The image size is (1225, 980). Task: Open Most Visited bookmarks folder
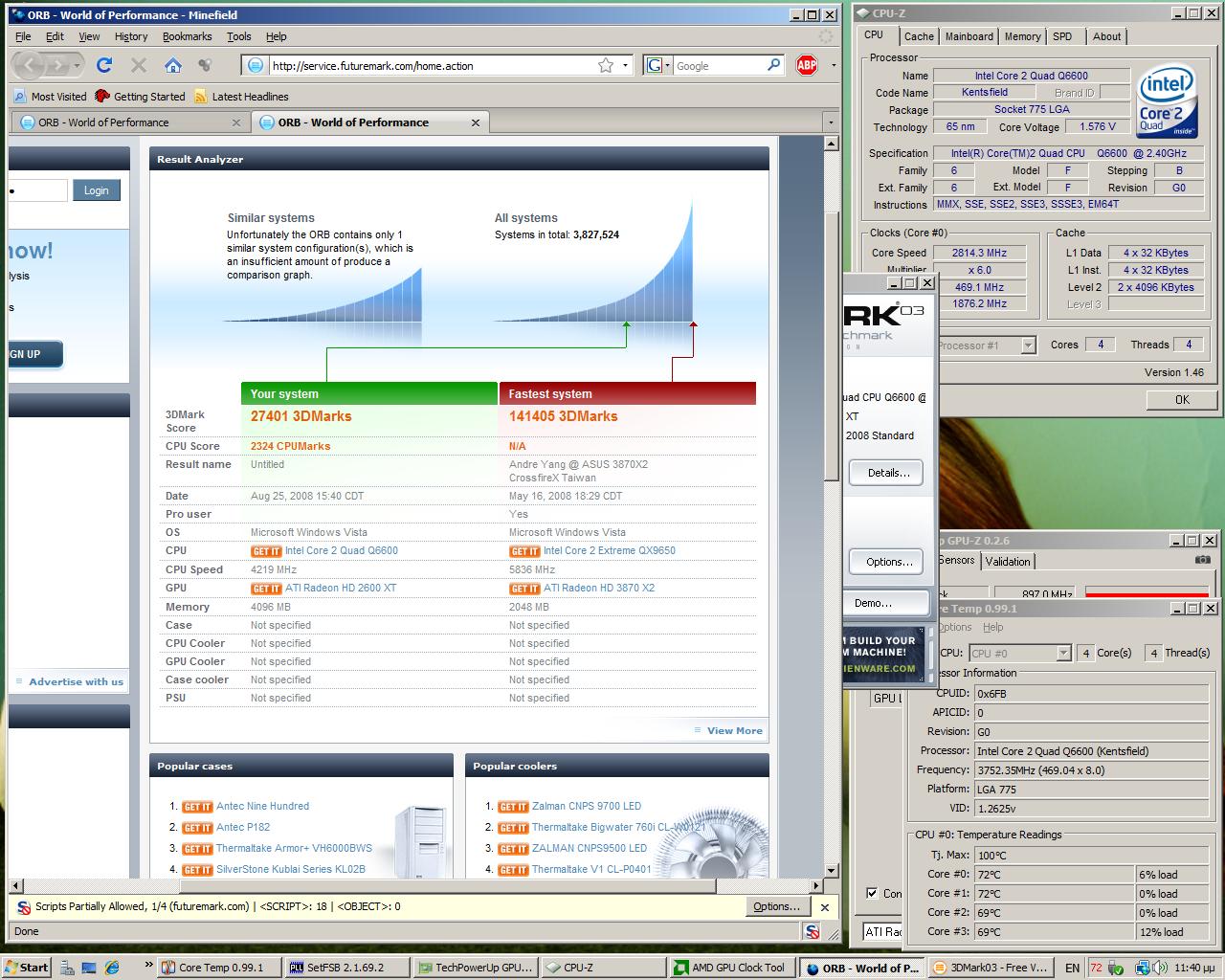point(50,96)
